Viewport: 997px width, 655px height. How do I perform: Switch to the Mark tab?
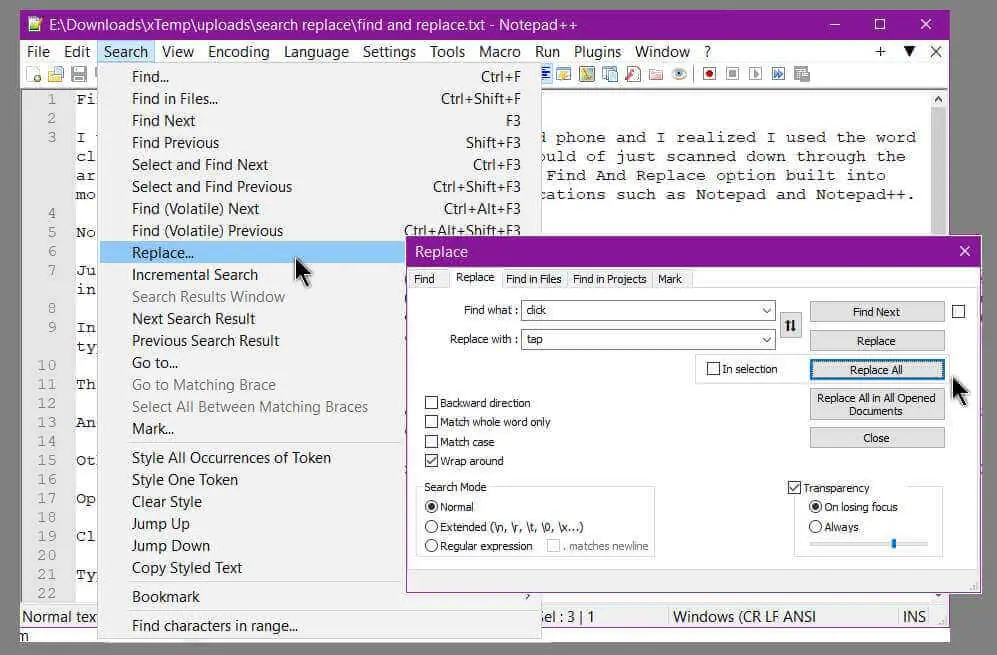click(x=670, y=279)
